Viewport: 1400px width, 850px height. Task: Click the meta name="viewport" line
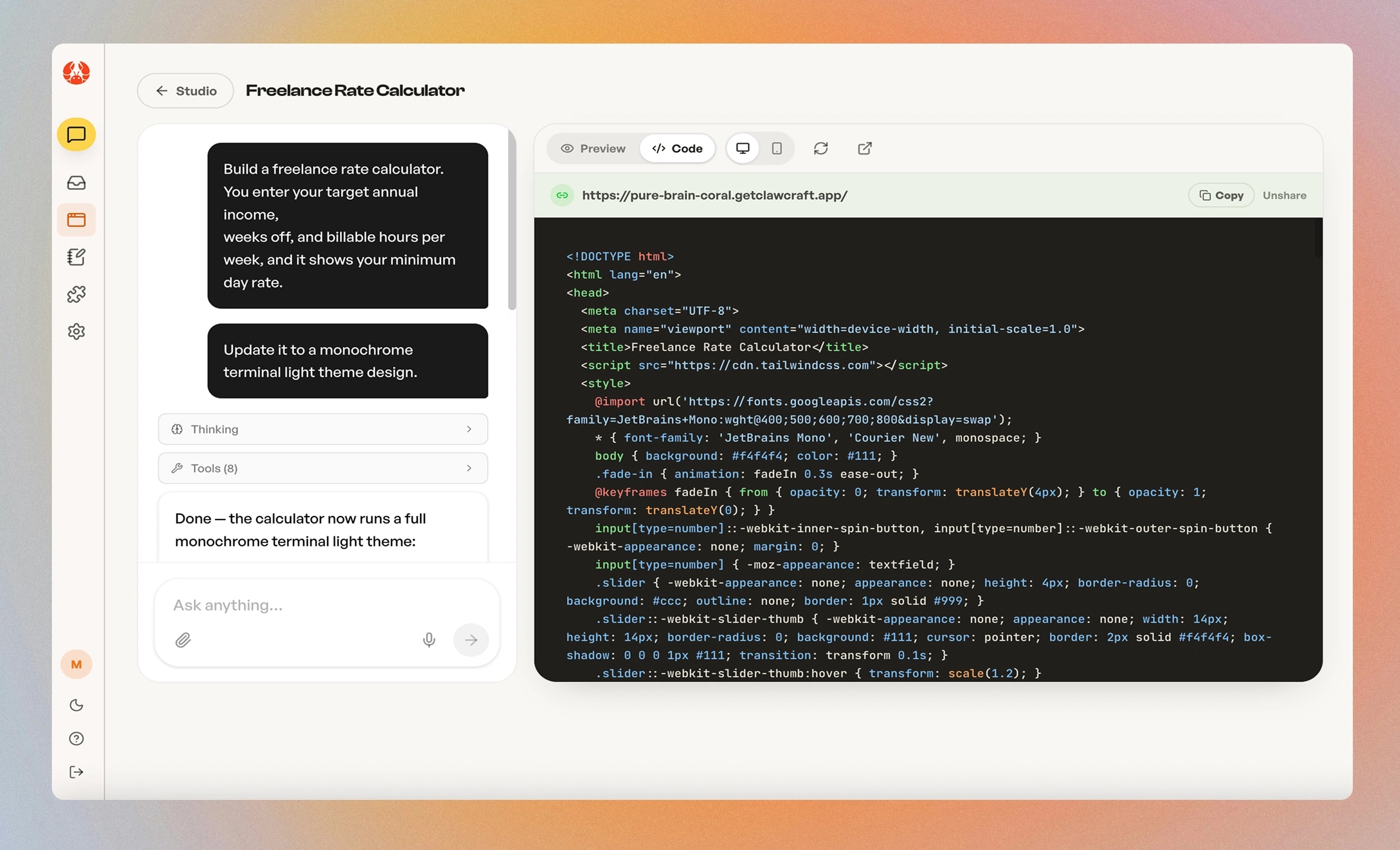[832, 329]
